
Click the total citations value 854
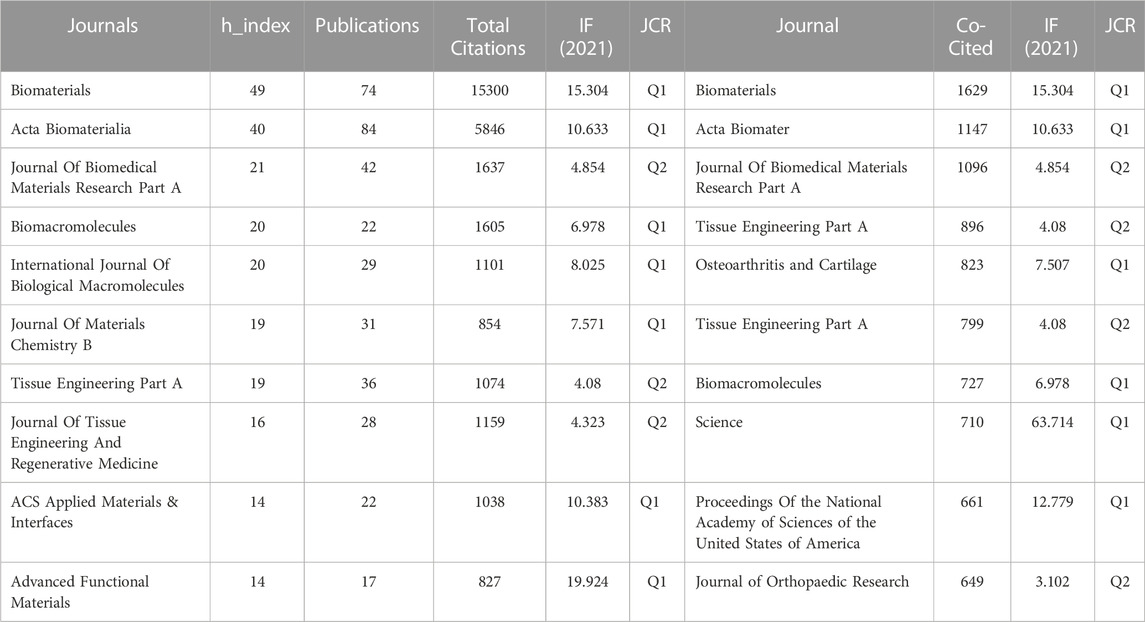click(x=489, y=324)
